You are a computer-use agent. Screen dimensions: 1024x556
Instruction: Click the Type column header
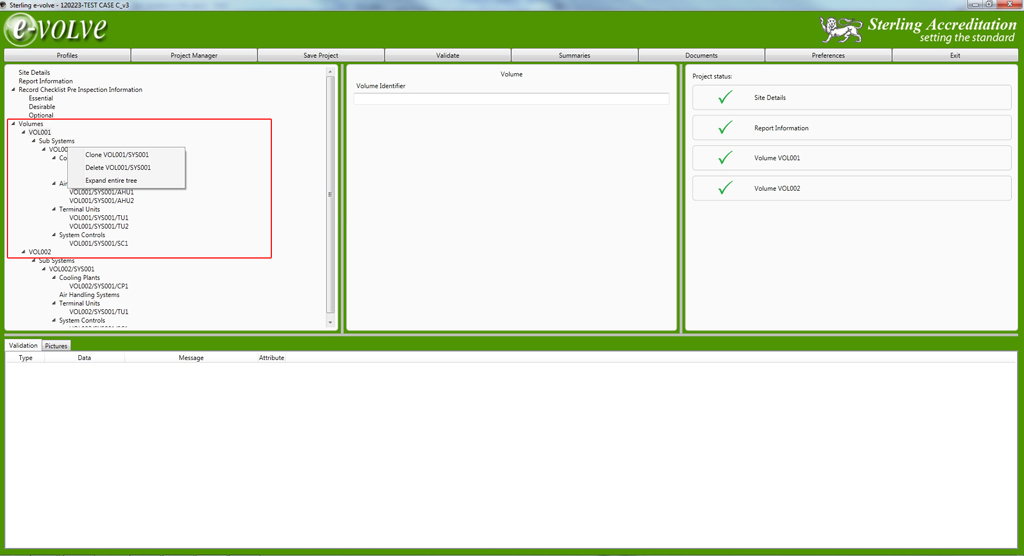point(25,358)
